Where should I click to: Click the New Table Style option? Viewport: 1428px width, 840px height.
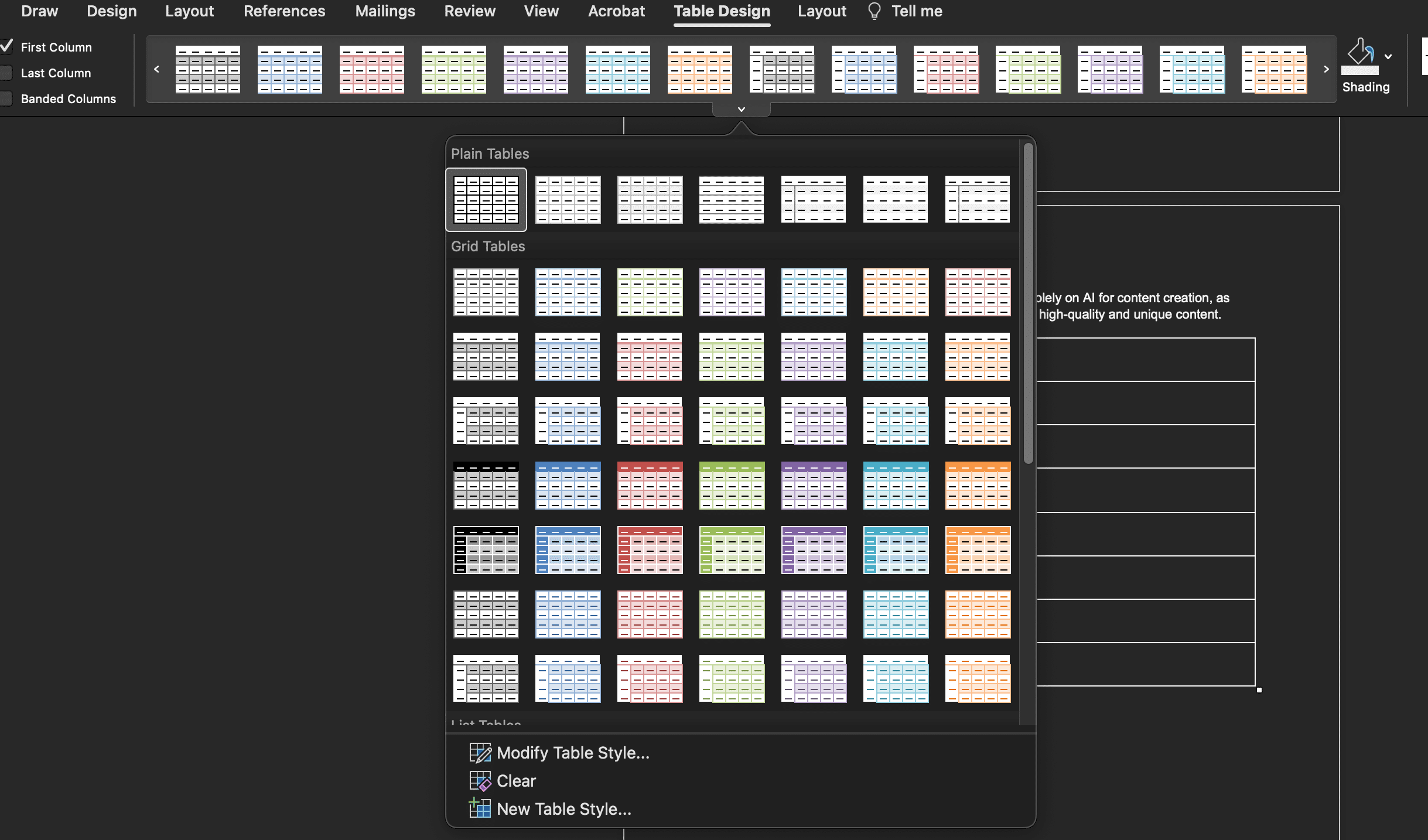[563, 809]
